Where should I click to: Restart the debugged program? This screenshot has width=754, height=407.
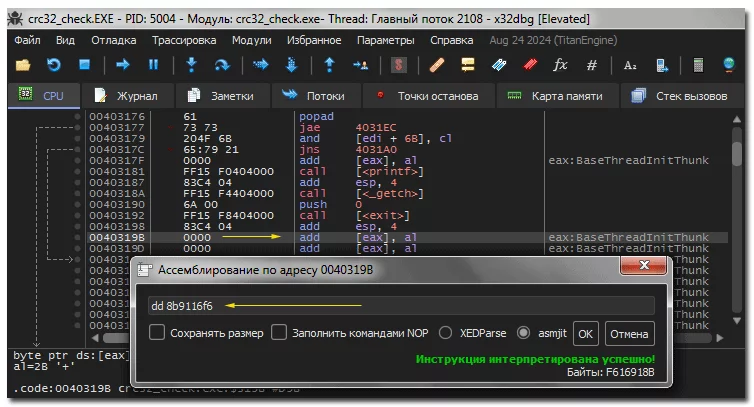[53, 65]
